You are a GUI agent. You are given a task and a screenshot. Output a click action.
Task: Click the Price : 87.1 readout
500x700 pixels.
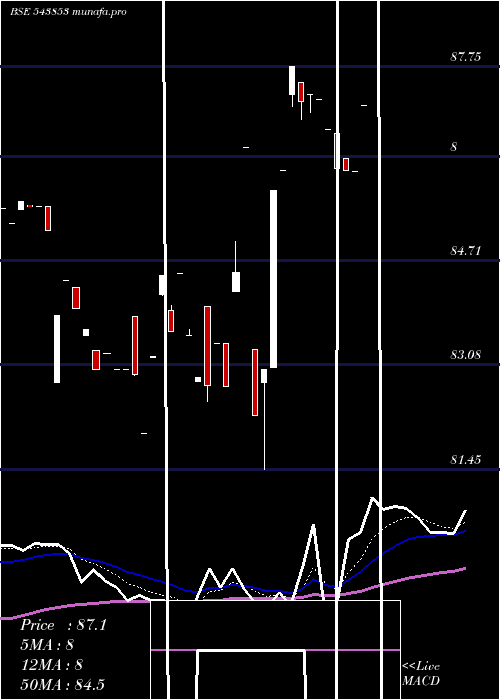63,625
